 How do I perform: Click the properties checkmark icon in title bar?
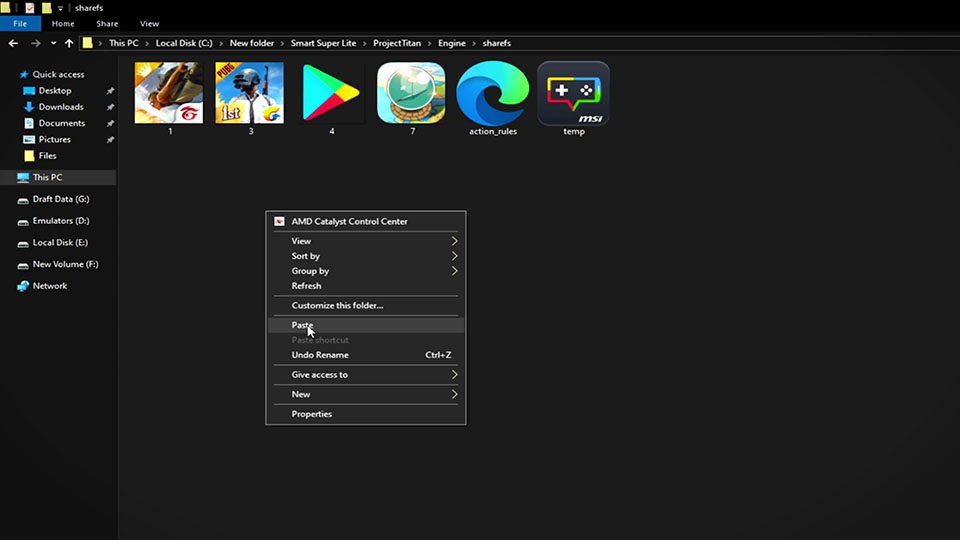coord(29,8)
